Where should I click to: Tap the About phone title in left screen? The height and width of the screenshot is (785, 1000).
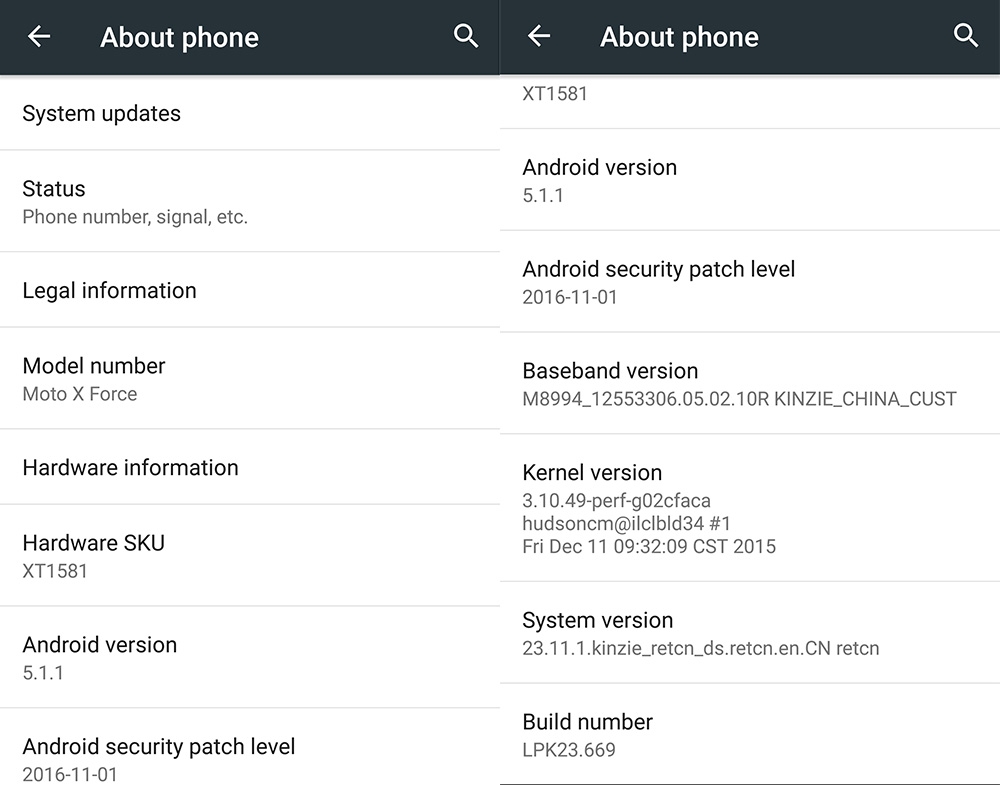pos(179,38)
